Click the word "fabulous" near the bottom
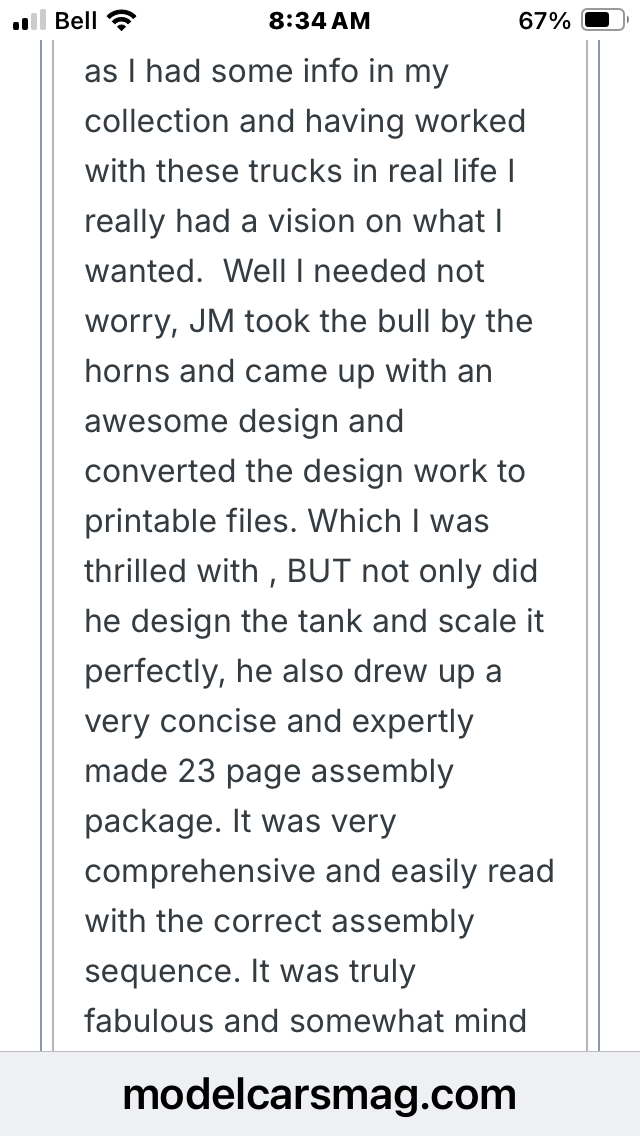 coord(149,1021)
